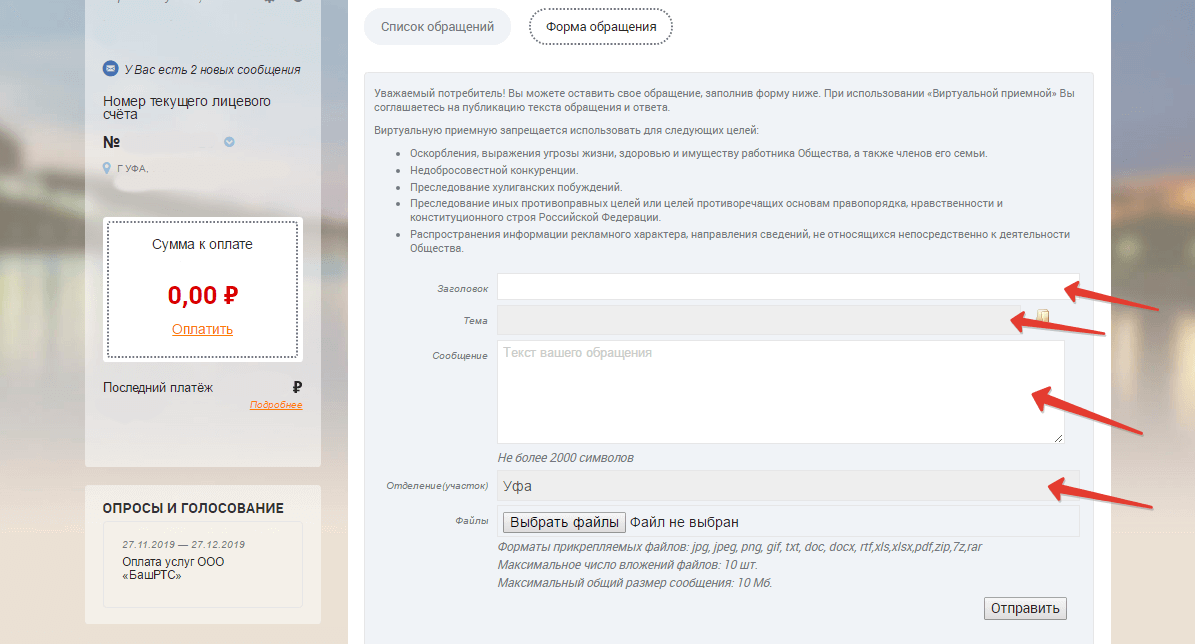Click the ruble sign beside Последний платёж
Screen dimensions: 1195x644
[297, 387]
